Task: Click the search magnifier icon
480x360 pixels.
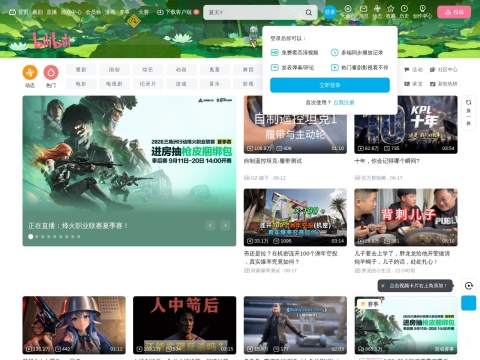Action: click(x=309, y=12)
